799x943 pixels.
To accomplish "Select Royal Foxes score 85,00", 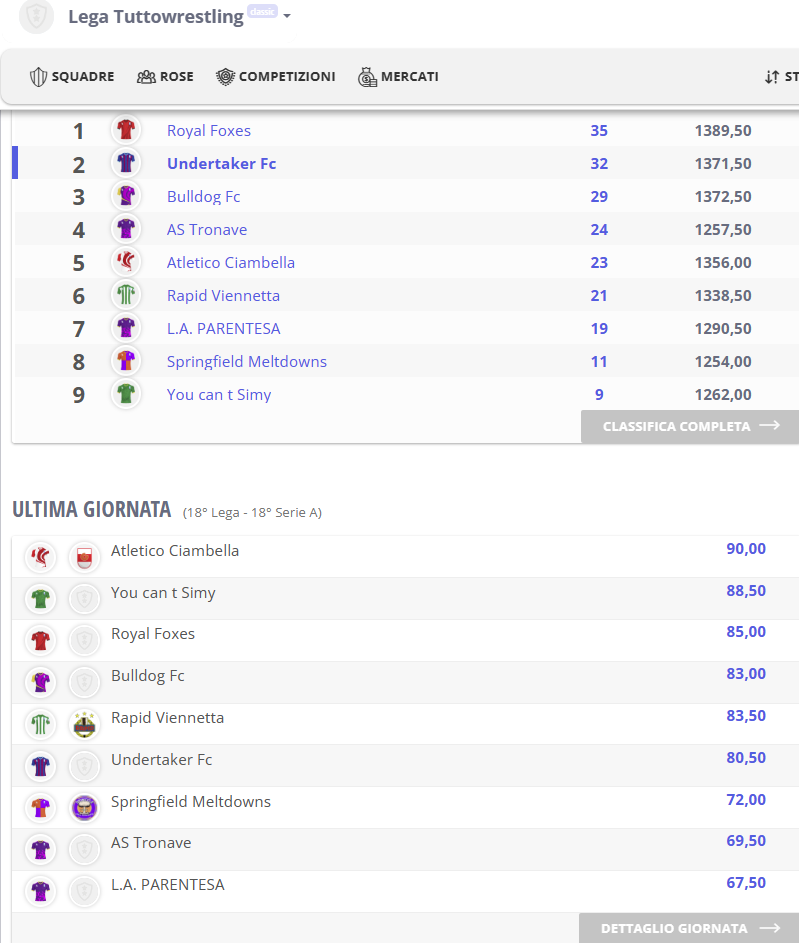I will pos(746,632).
